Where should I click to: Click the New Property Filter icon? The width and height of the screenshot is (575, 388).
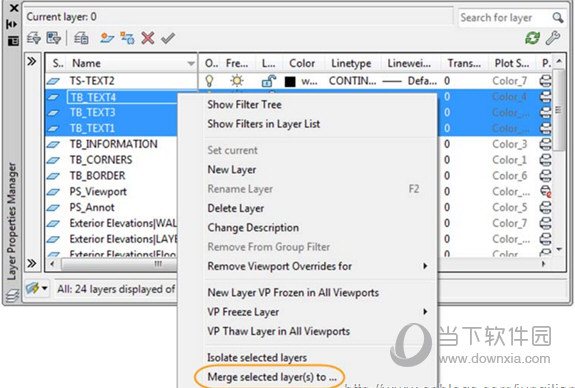(x=33, y=38)
